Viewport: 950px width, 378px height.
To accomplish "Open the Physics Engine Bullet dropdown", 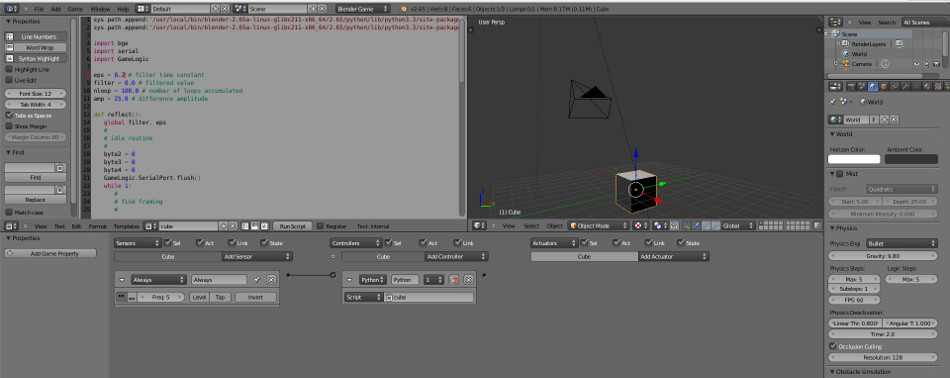I will click(x=902, y=243).
